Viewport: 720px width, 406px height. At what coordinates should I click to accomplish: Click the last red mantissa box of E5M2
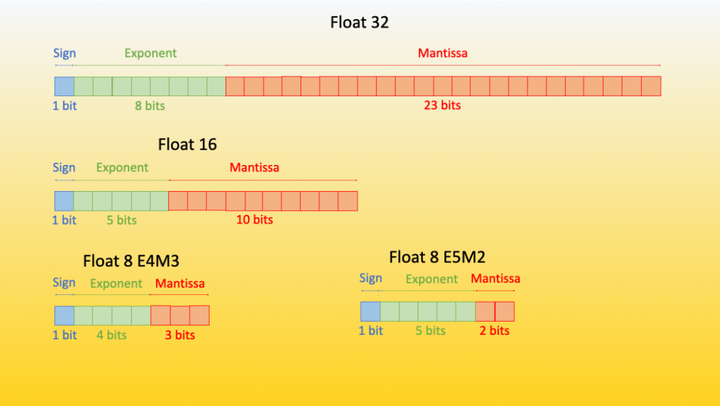tap(505, 311)
